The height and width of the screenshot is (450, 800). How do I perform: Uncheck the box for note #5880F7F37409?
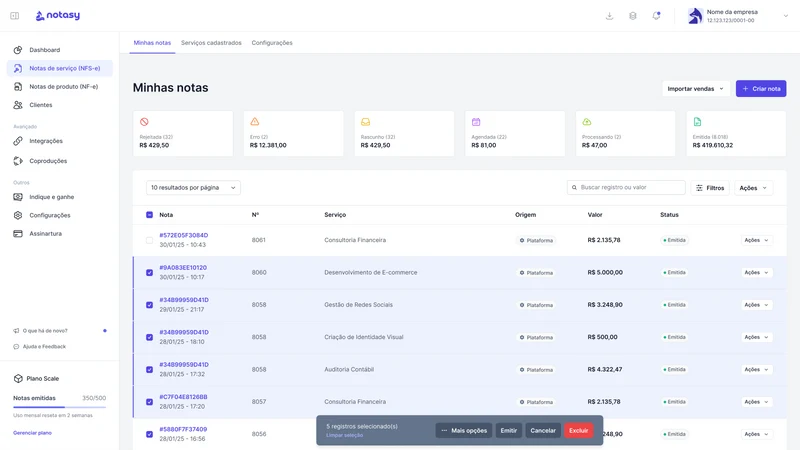click(x=149, y=434)
